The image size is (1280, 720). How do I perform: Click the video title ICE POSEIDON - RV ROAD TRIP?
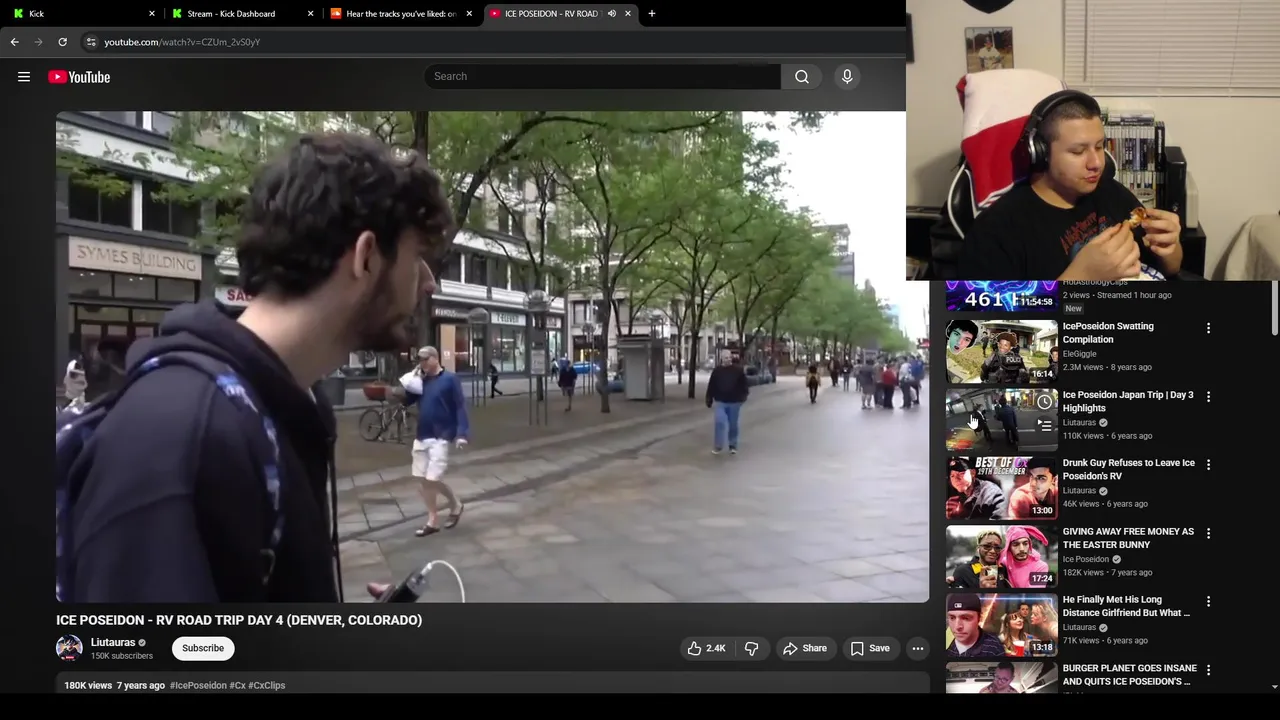[239, 620]
